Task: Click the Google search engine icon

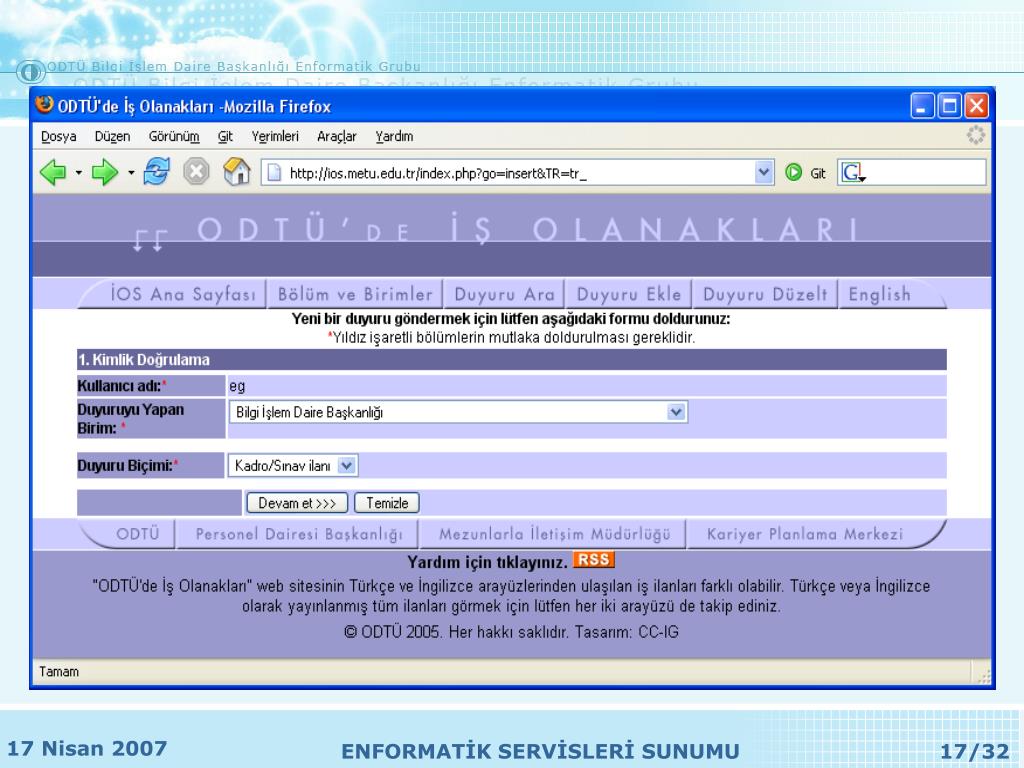Action: click(854, 172)
